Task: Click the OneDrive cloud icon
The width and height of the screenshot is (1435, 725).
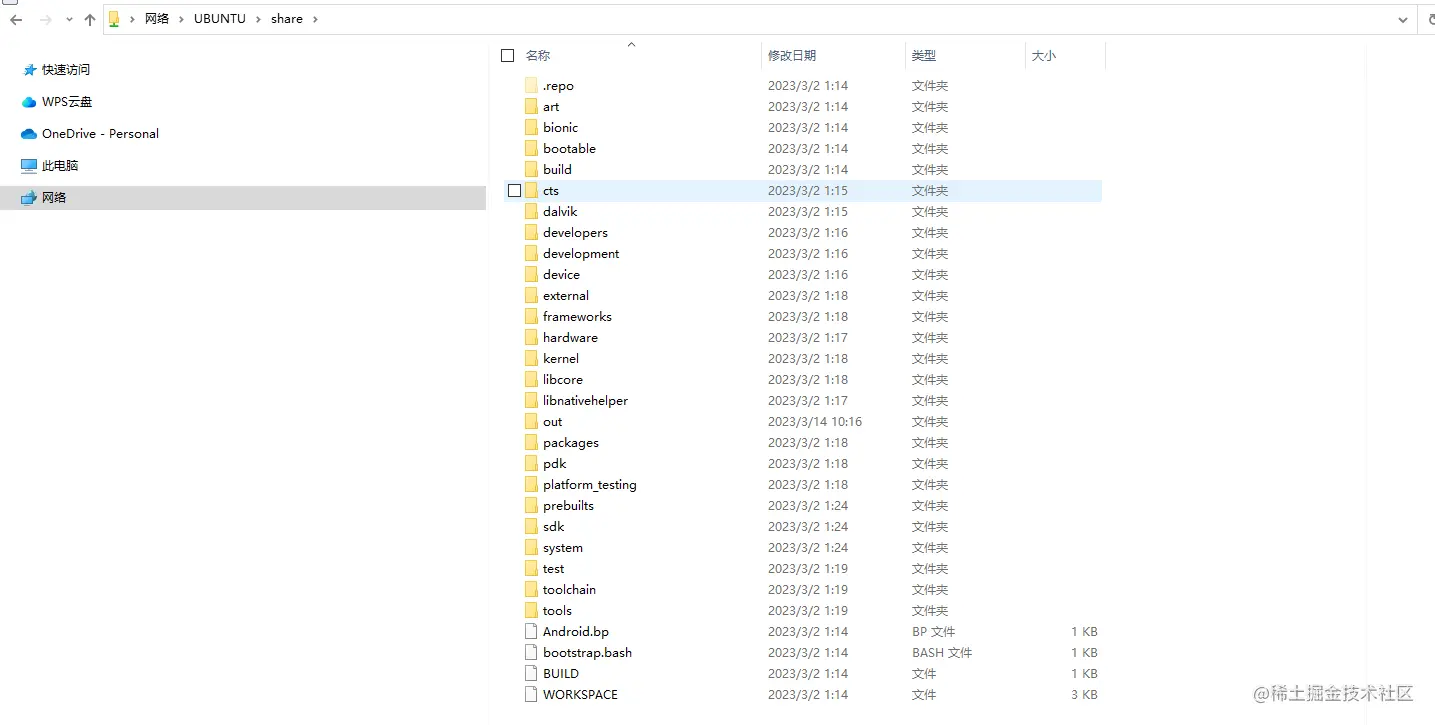Action: click(29, 134)
